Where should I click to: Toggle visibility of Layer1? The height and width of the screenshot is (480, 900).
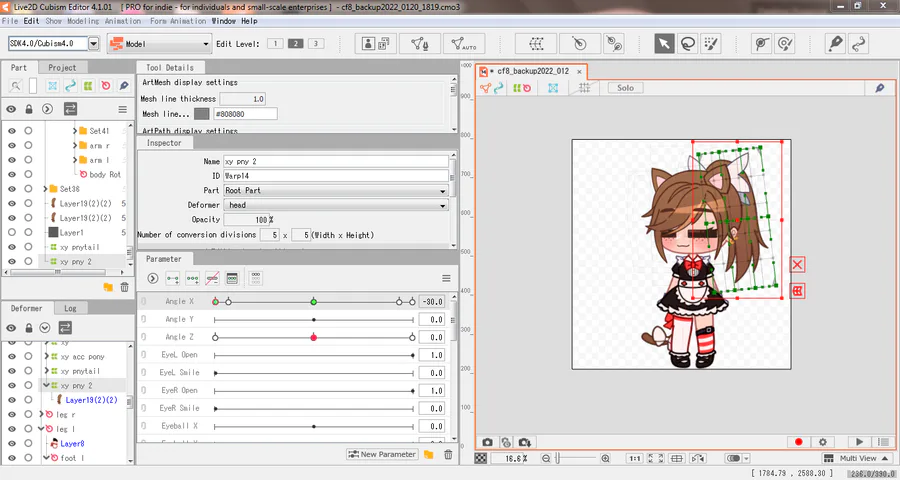pos(11,233)
